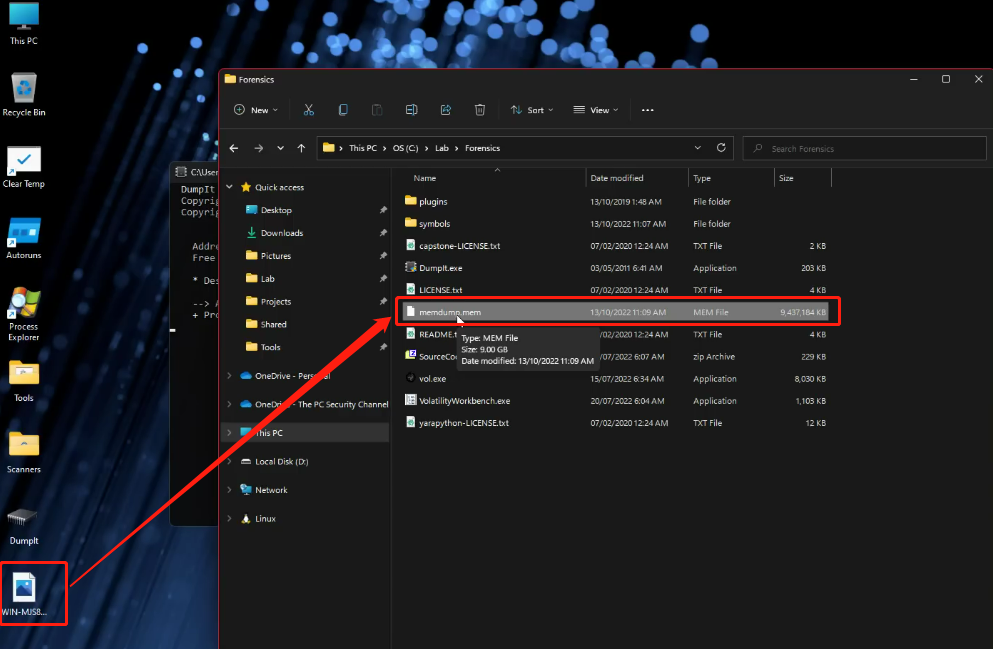Click the Copy icon in toolbar
The width and height of the screenshot is (993, 649).
pos(343,110)
